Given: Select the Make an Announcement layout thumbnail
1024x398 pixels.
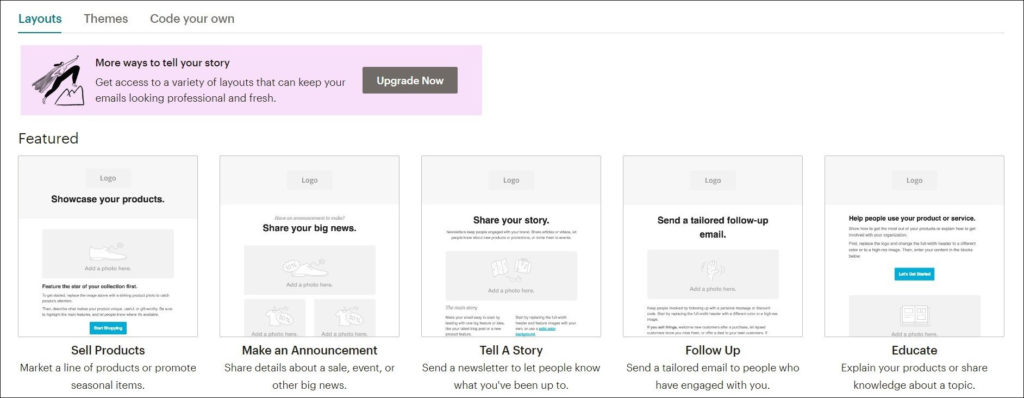Looking at the screenshot, I should 310,246.
